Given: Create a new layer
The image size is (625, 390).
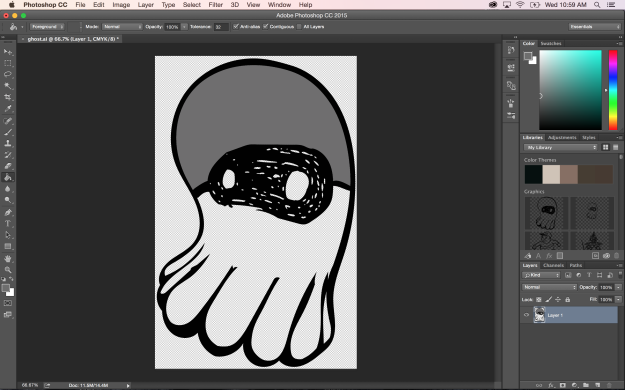Looking at the screenshot, I should (x=597, y=385).
